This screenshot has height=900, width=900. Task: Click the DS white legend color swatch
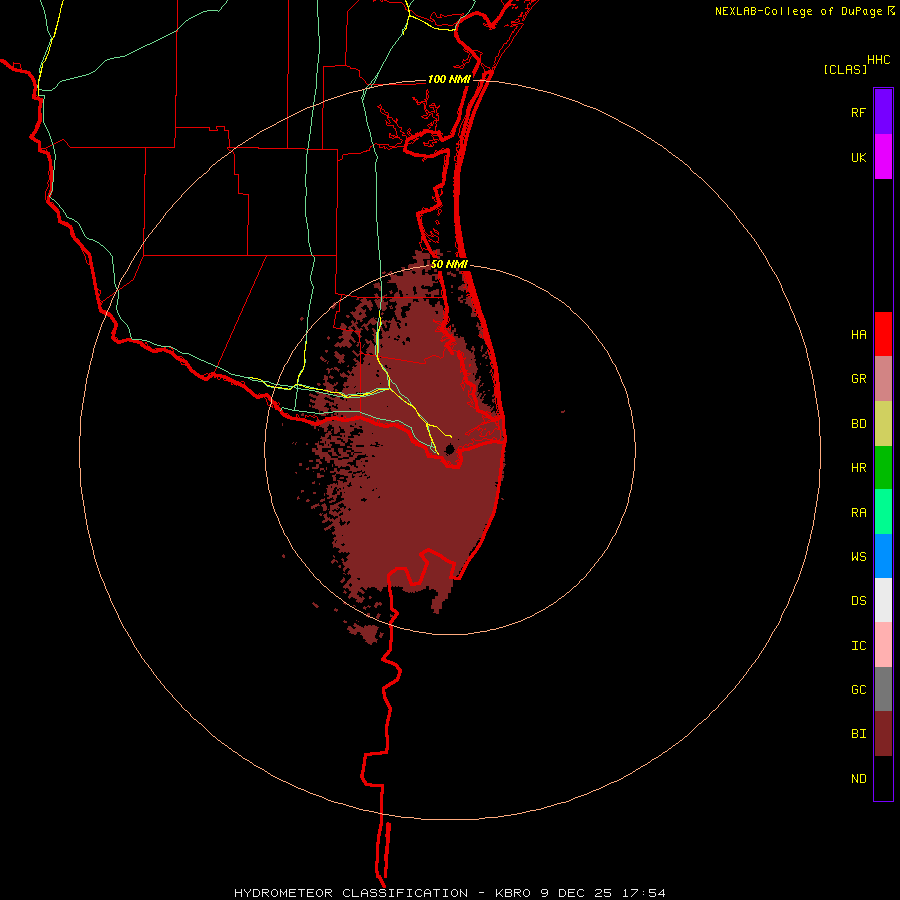[883, 600]
